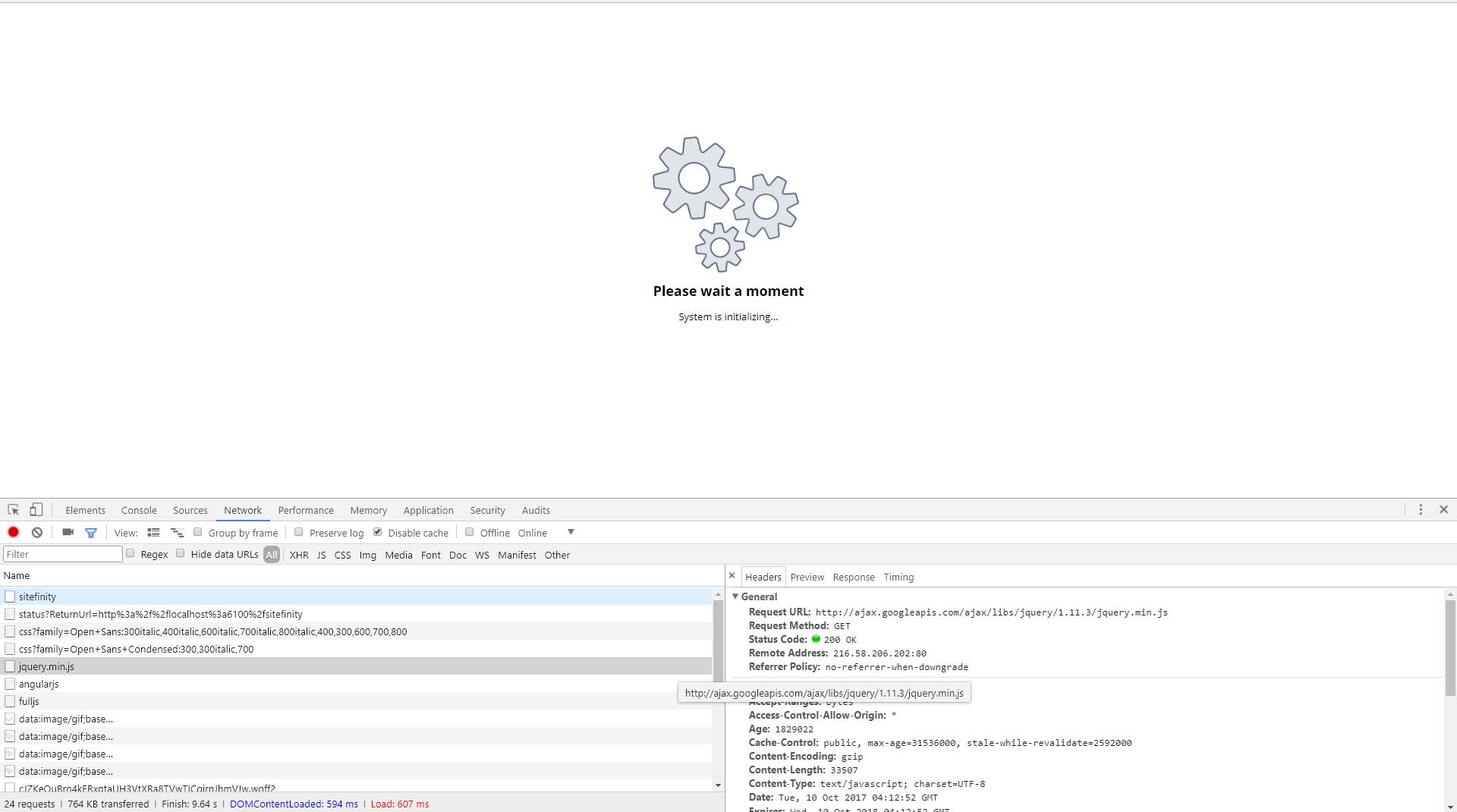The height and width of the screenshot is (812, 1457).
Task: Enable Group by frame checkbox
Action: (198, 532)
